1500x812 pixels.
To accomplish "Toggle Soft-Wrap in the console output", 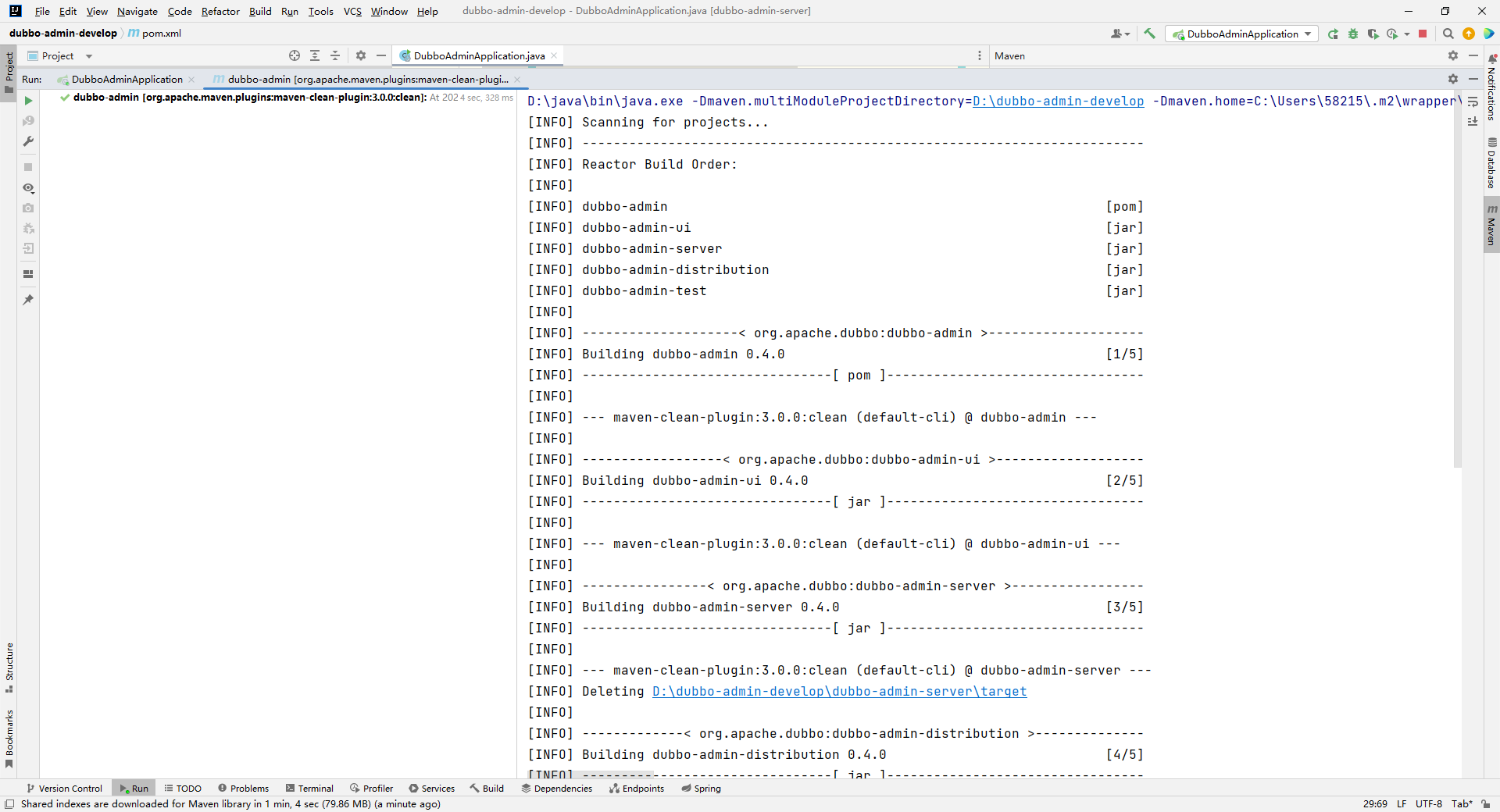I will click(1473, 101).
